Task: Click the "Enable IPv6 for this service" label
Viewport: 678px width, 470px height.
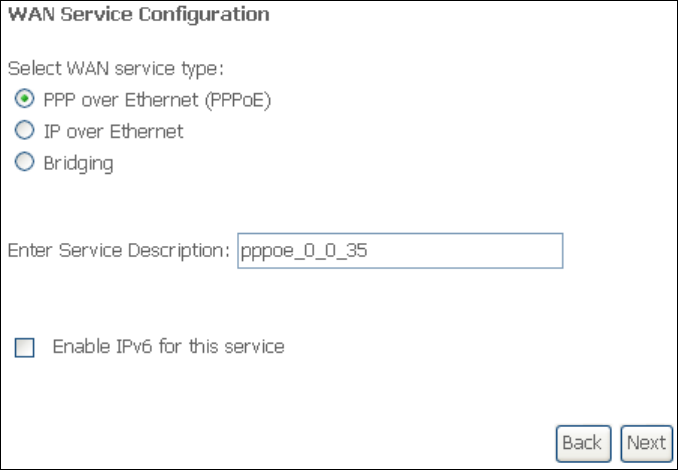Action: pos(168,347)
